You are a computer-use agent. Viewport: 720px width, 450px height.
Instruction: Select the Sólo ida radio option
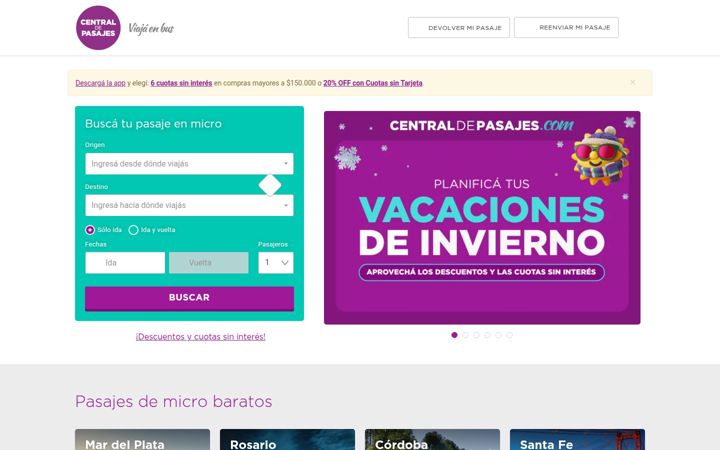[90, 230]
